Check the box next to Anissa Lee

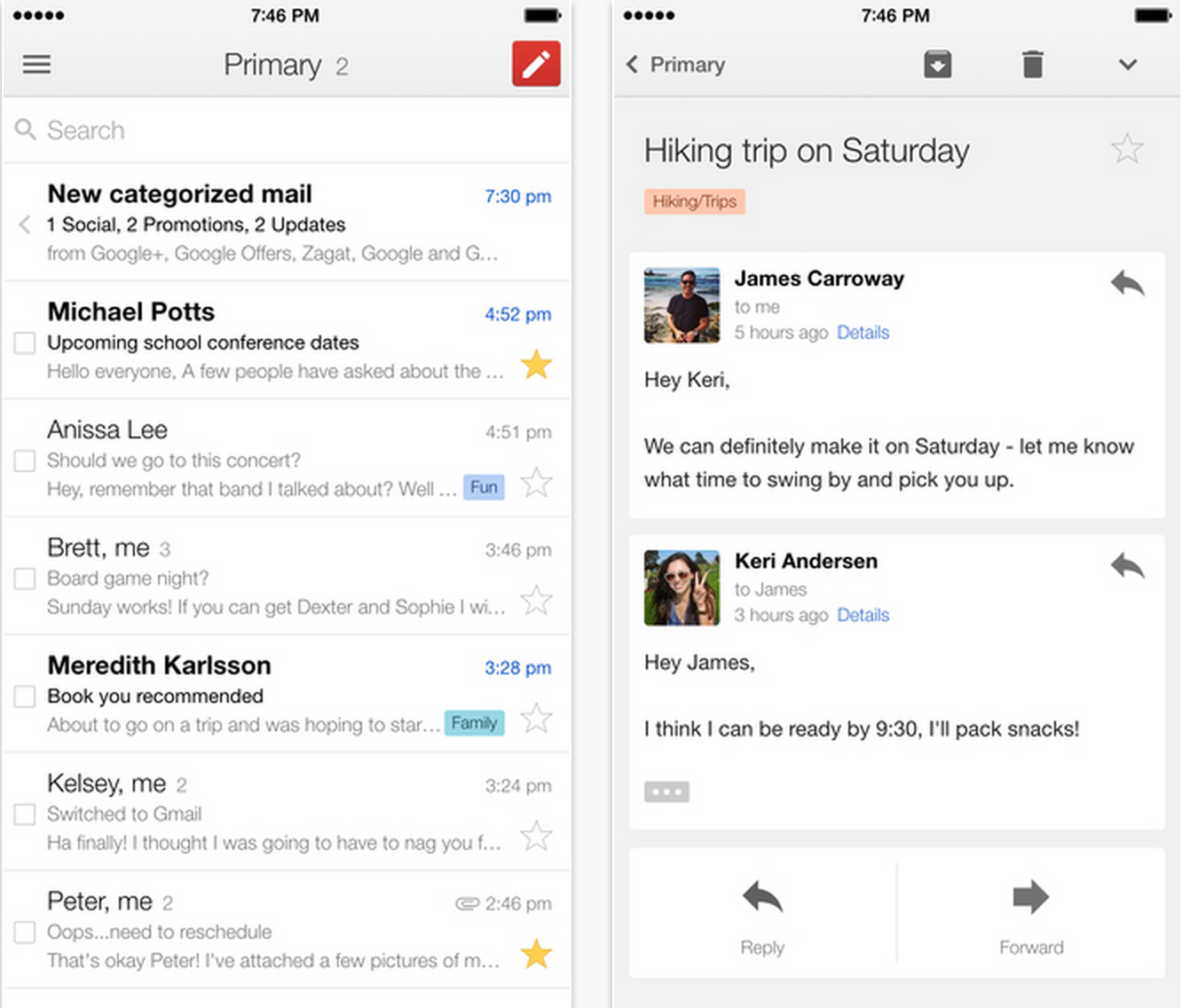coord(25,461)
